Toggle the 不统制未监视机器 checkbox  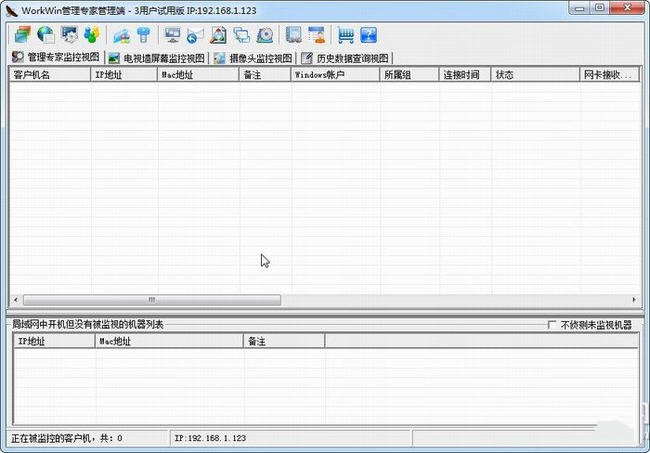(552, 325)
